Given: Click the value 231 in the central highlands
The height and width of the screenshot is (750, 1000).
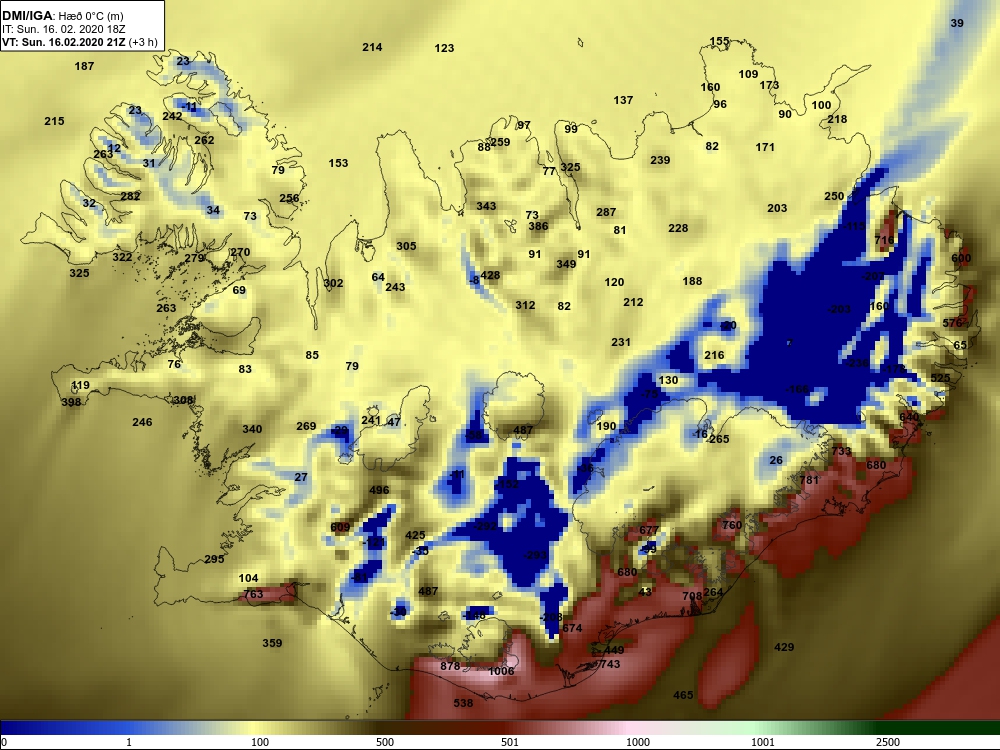Looking at the screenshot, I should (621, 342).
